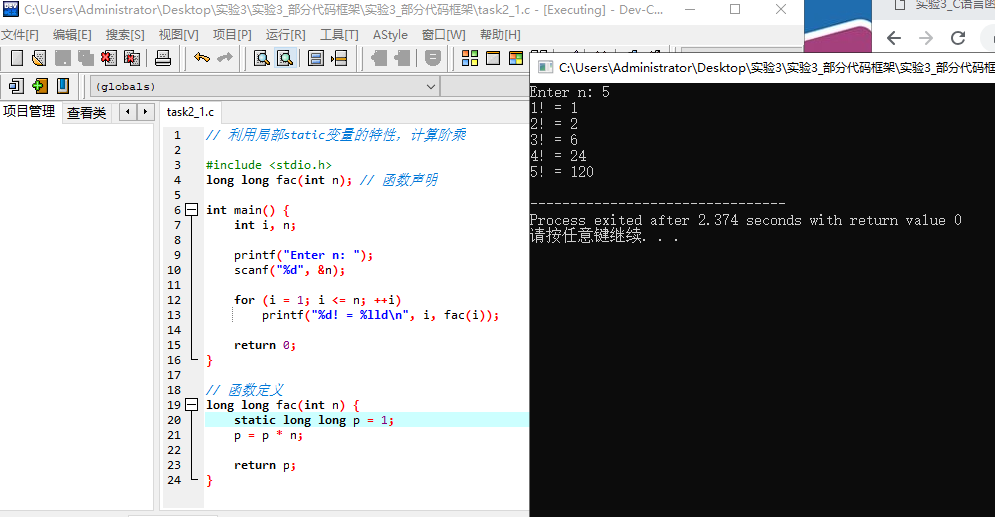Click line number 13 in the gutter
995x517 pixels.
click(174, 315)
